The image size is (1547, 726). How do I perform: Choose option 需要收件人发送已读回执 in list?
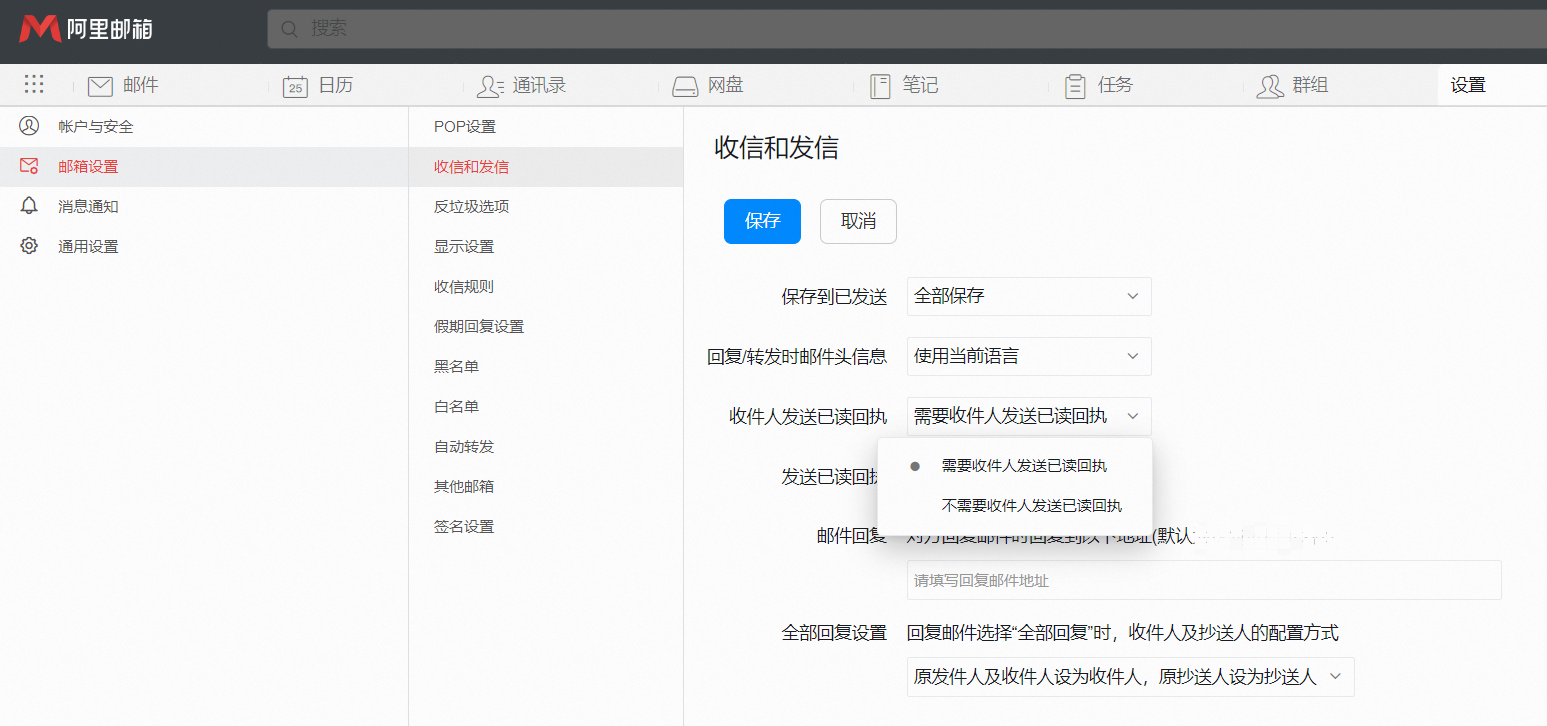click(x=1015, y=466)
